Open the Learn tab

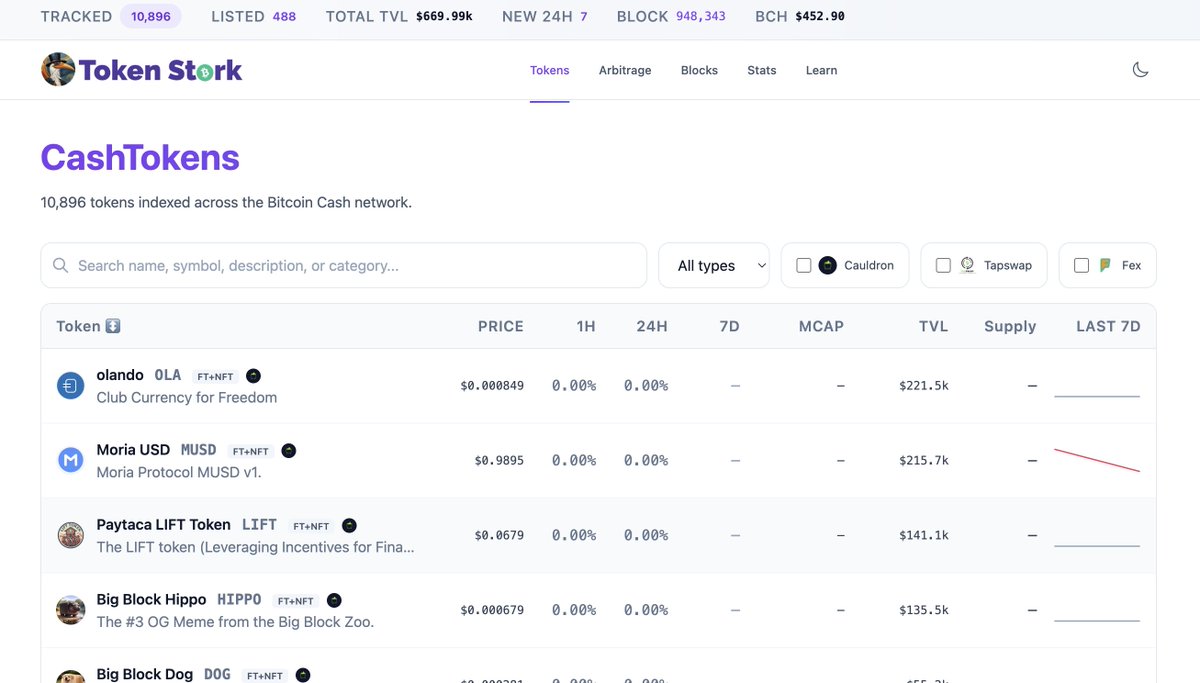click(x=822, y=70)
